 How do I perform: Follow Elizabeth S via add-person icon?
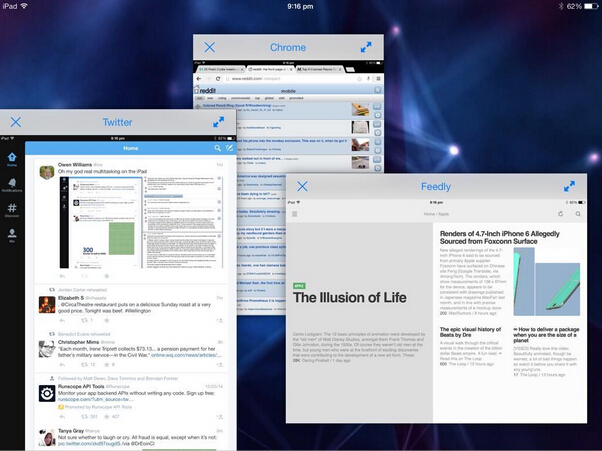tap(220, 320)
